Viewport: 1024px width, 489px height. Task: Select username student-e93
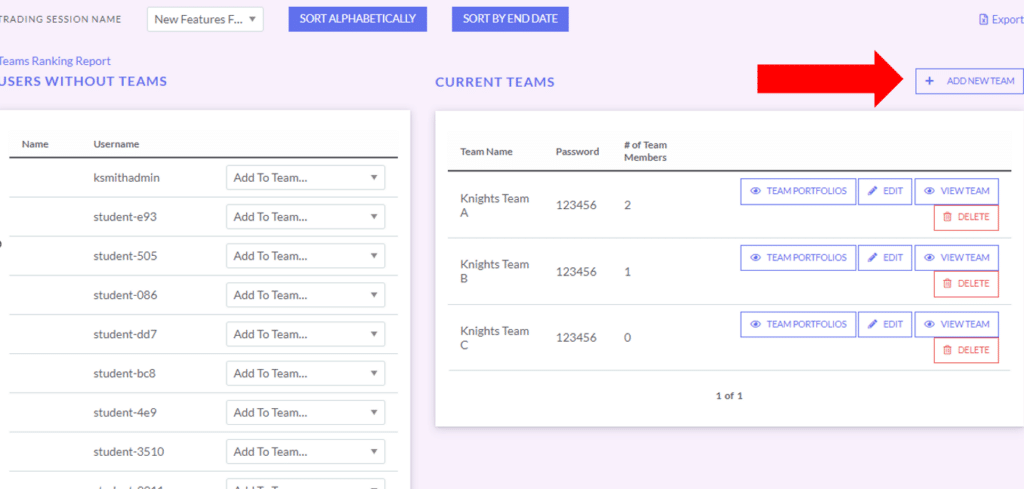point(125,217)
